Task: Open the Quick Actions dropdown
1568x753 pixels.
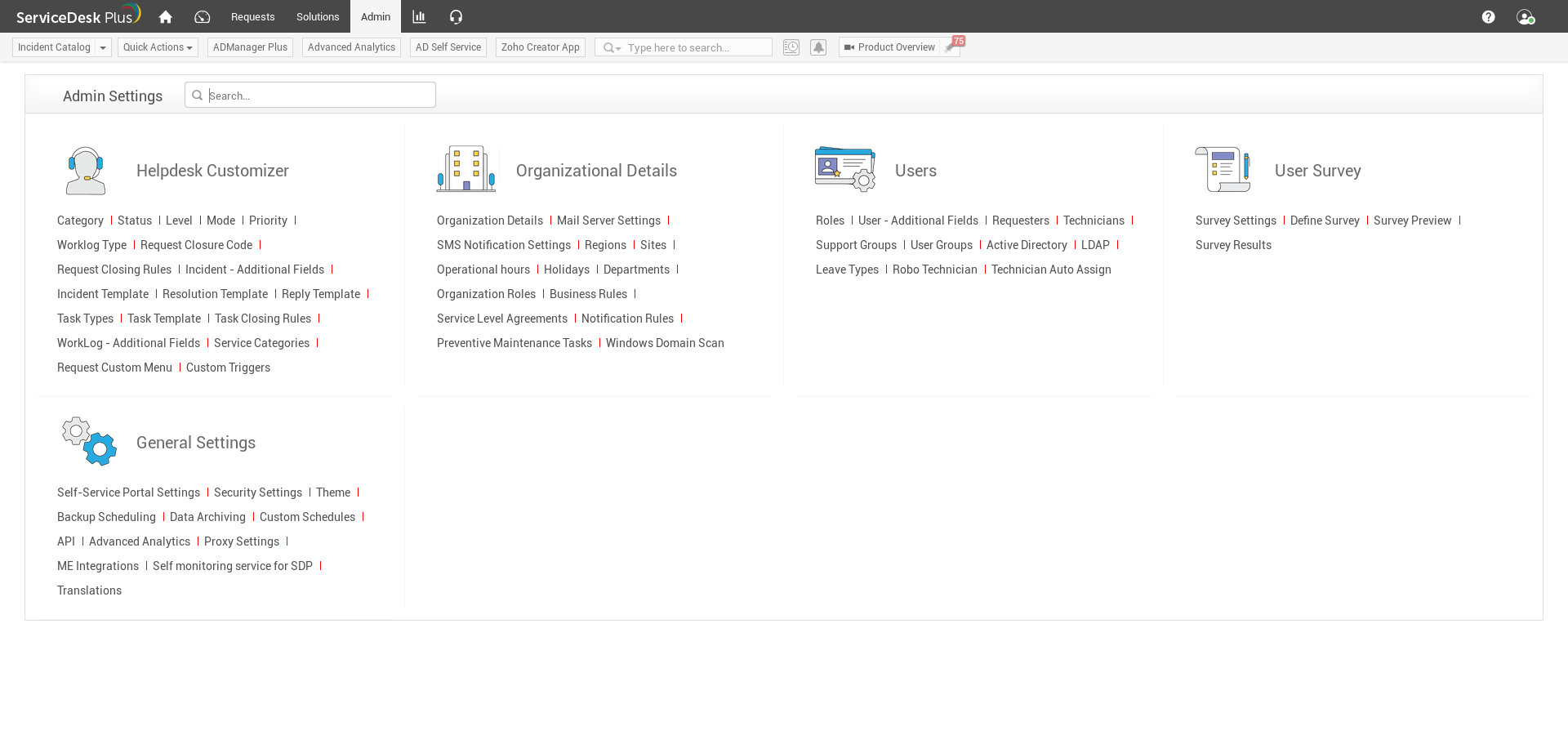Action: click(158, 47)
